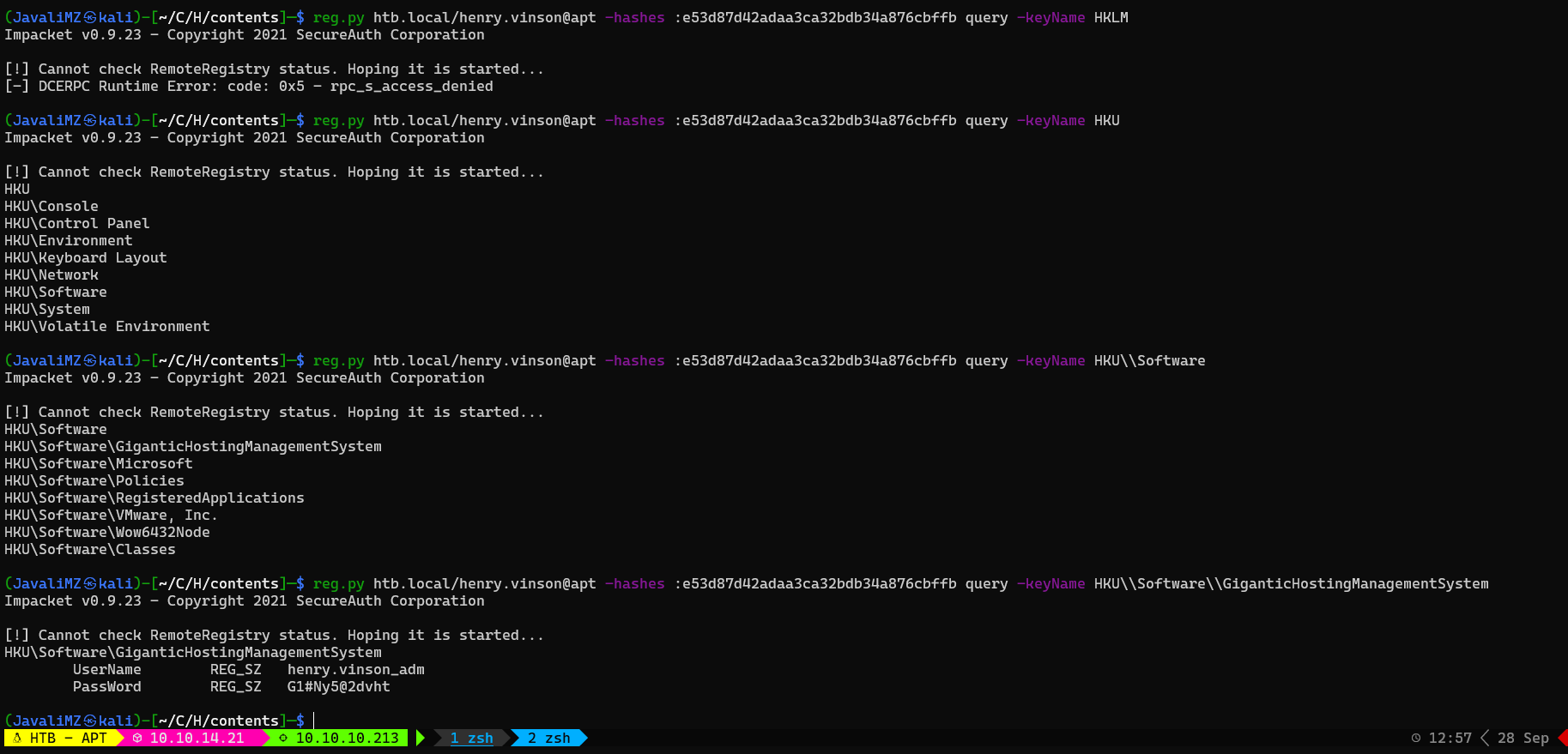Click the flame icon in HTB segment
The width and height of the screenshot is (1568, 754).
tap(17, 738)
